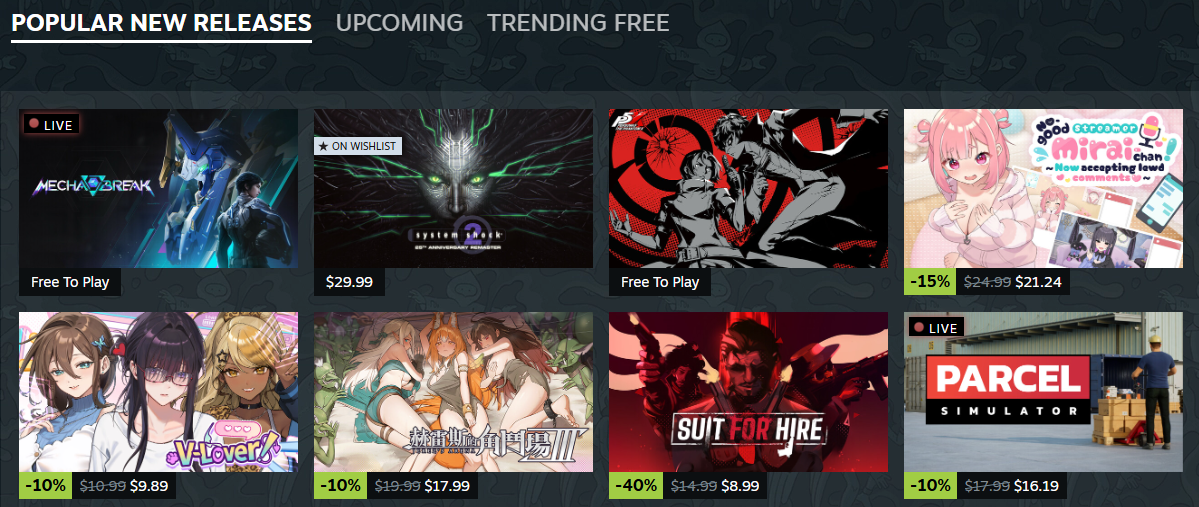The width and height of the screenshot is (1199, 507).
Task: Open the Parcel Simulator game capsule
Action: 1043,392
